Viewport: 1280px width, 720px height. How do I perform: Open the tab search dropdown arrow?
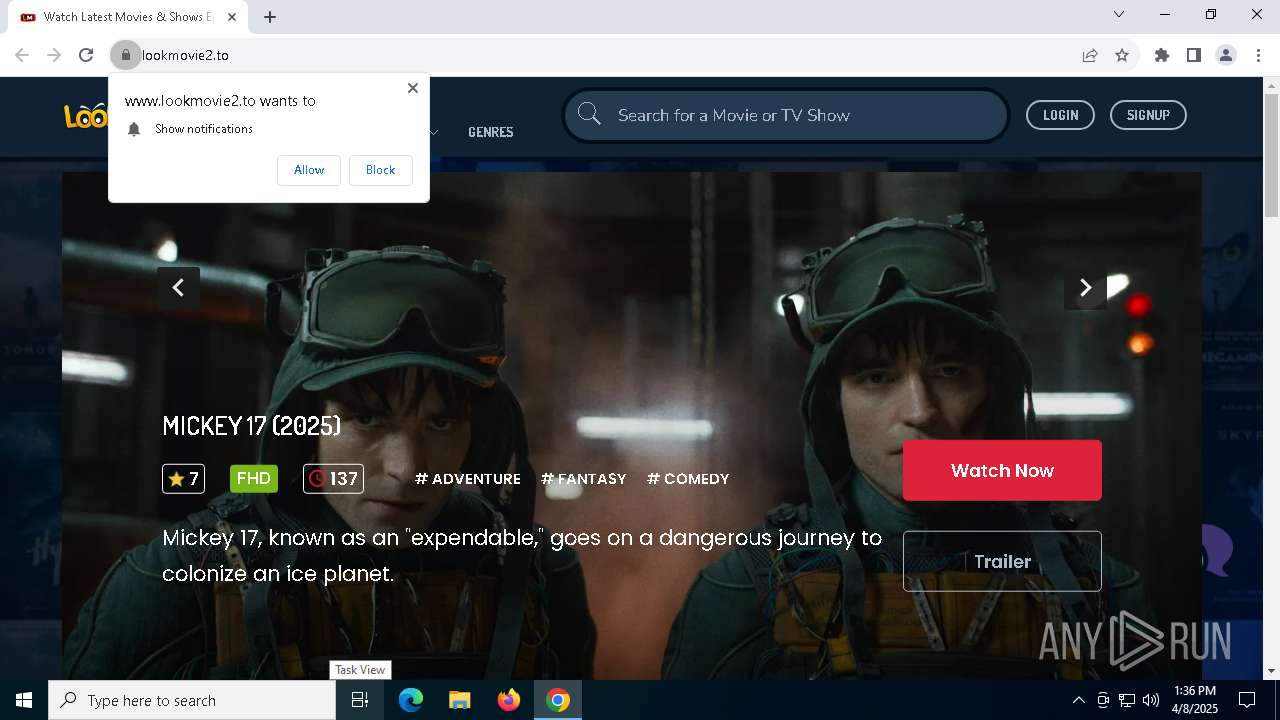pyautogui.click(x=1119, y=14)
